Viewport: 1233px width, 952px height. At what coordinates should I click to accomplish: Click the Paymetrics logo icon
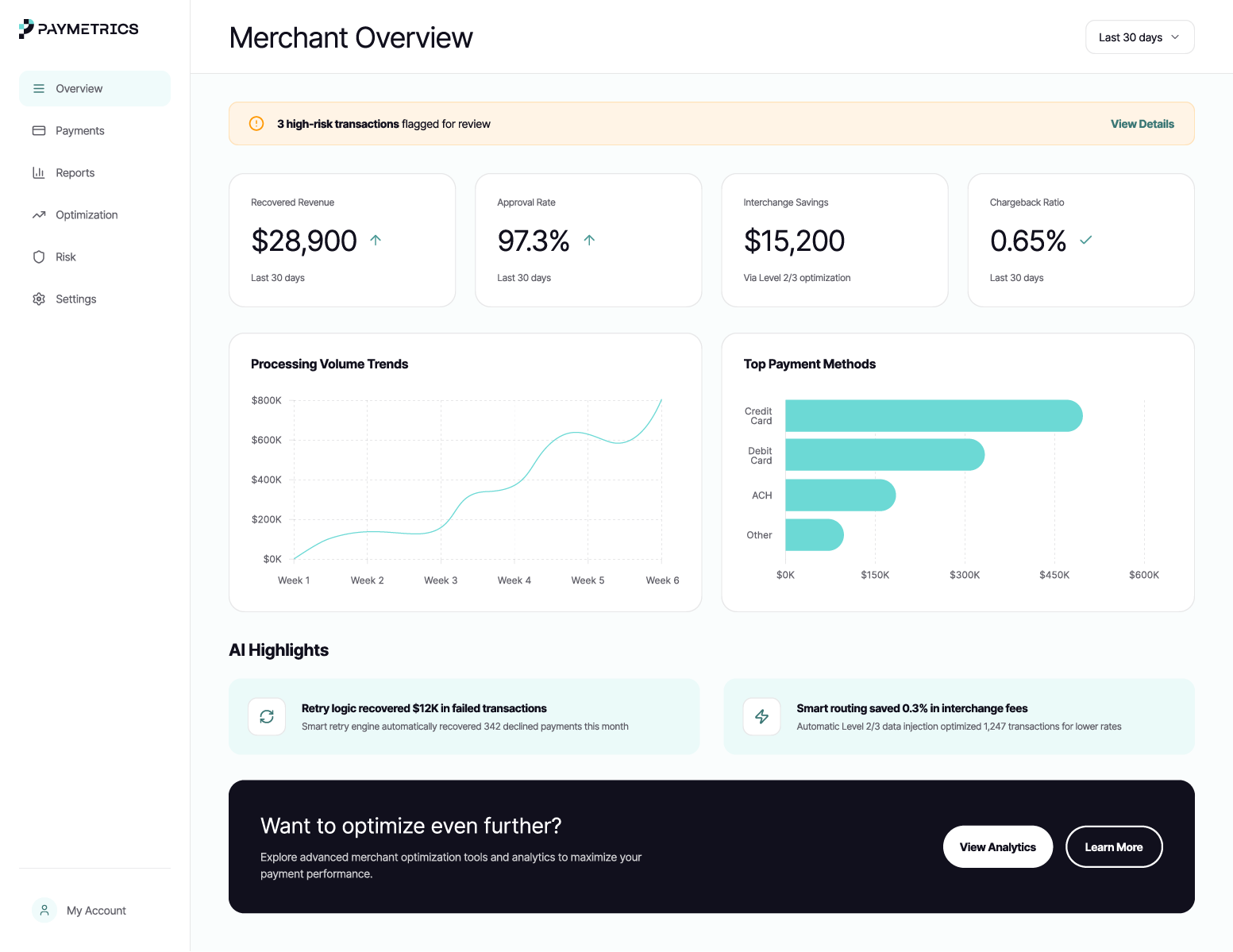pyautogui.click(x=25, y=29)
